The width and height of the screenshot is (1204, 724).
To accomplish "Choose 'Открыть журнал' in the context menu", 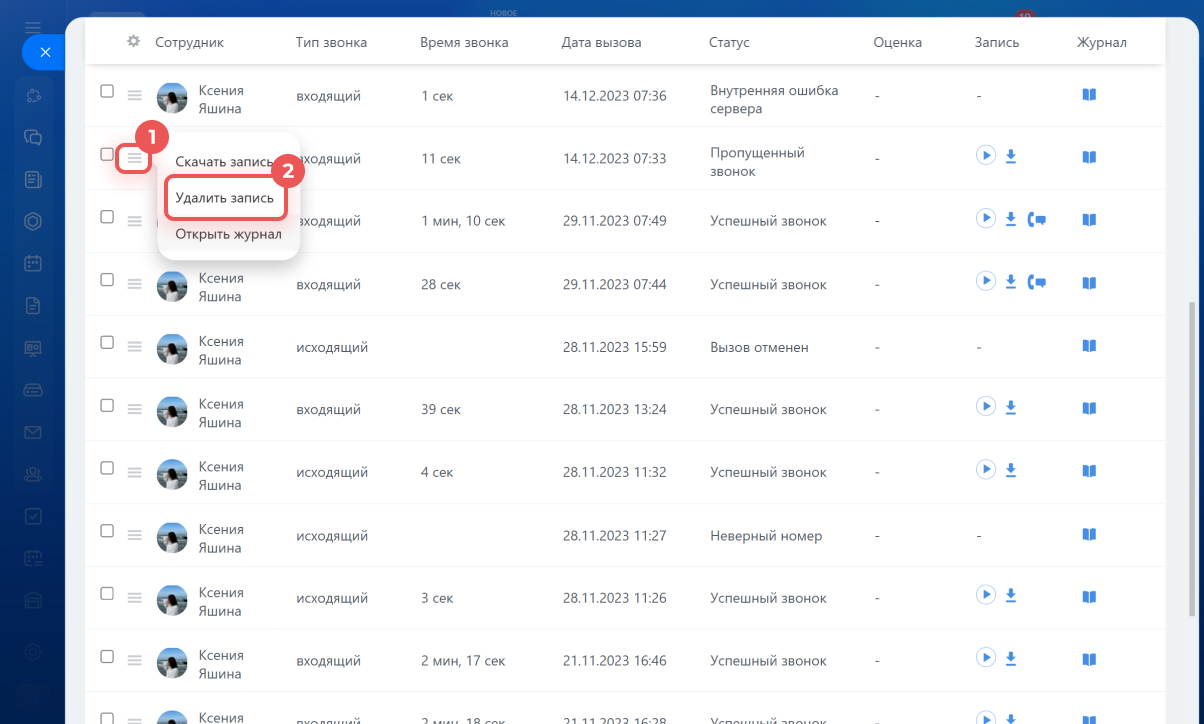I will point(228,234).
